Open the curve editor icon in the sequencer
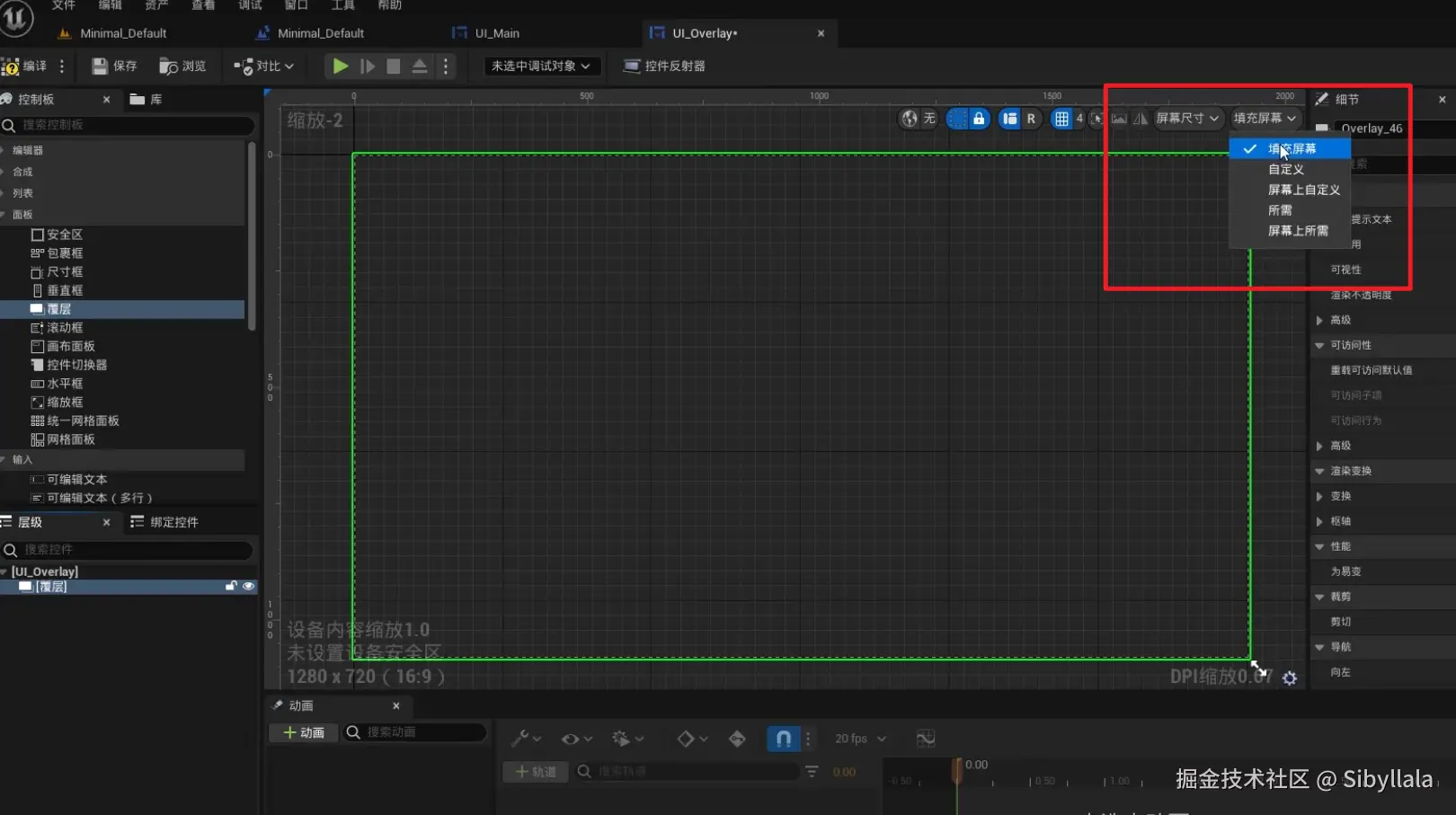Image resolution: width=1456 pixels, height=815 pixels. [926, 739]
